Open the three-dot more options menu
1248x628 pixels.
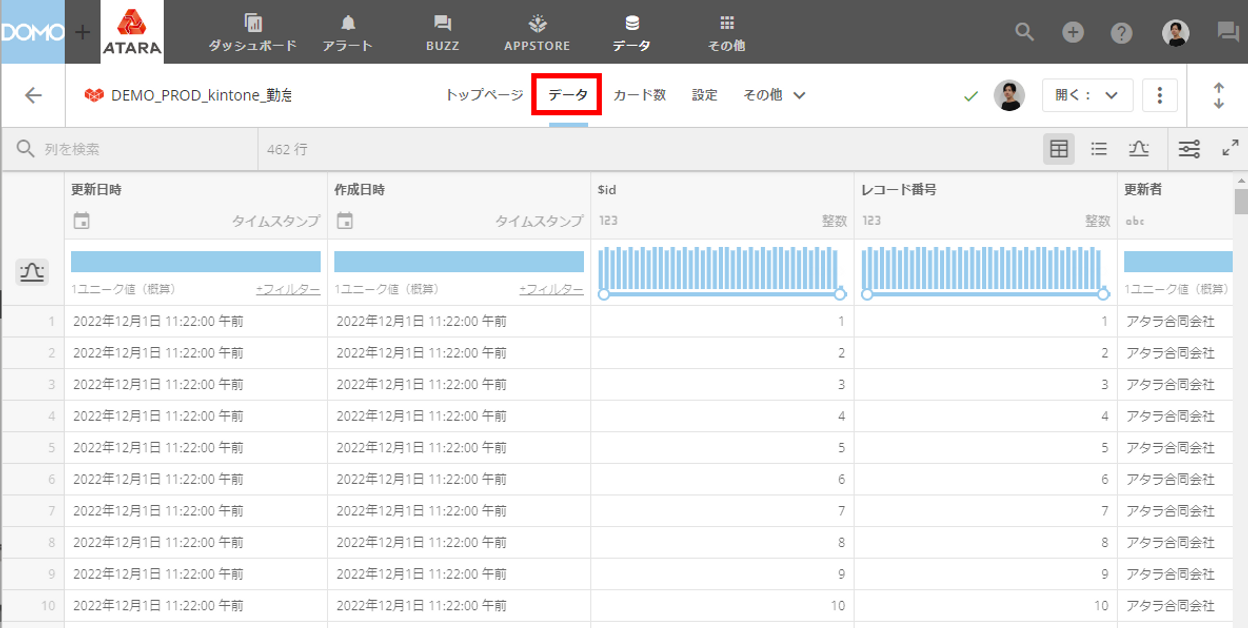pos(1160,95)
